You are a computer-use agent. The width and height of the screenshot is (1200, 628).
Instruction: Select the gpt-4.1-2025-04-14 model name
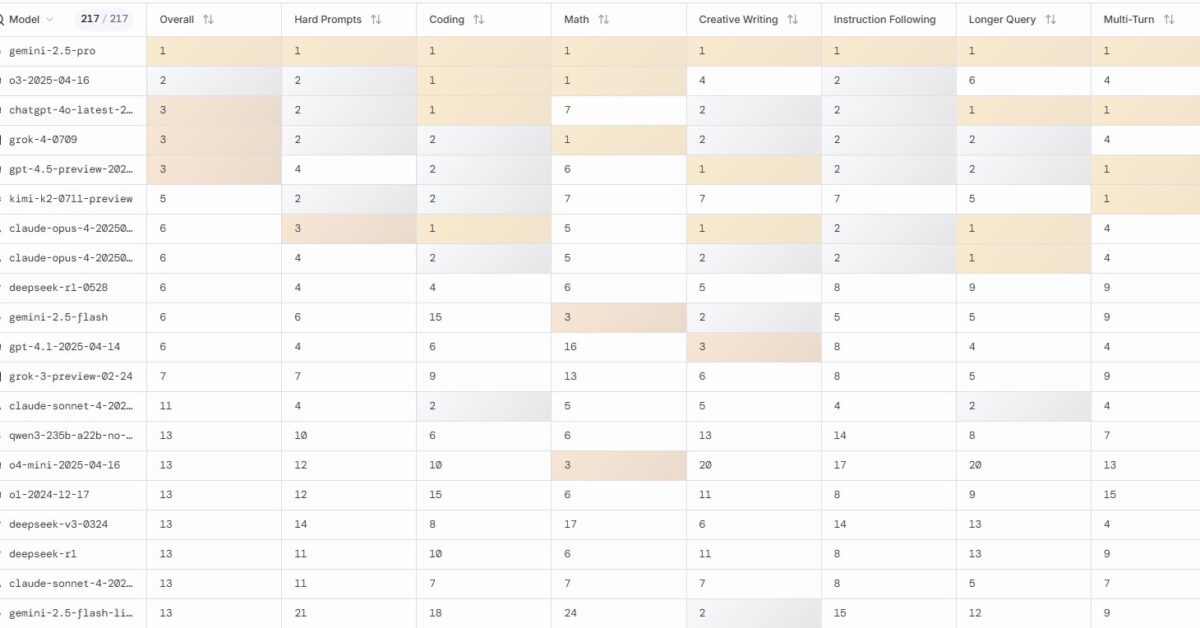[65, 347]
